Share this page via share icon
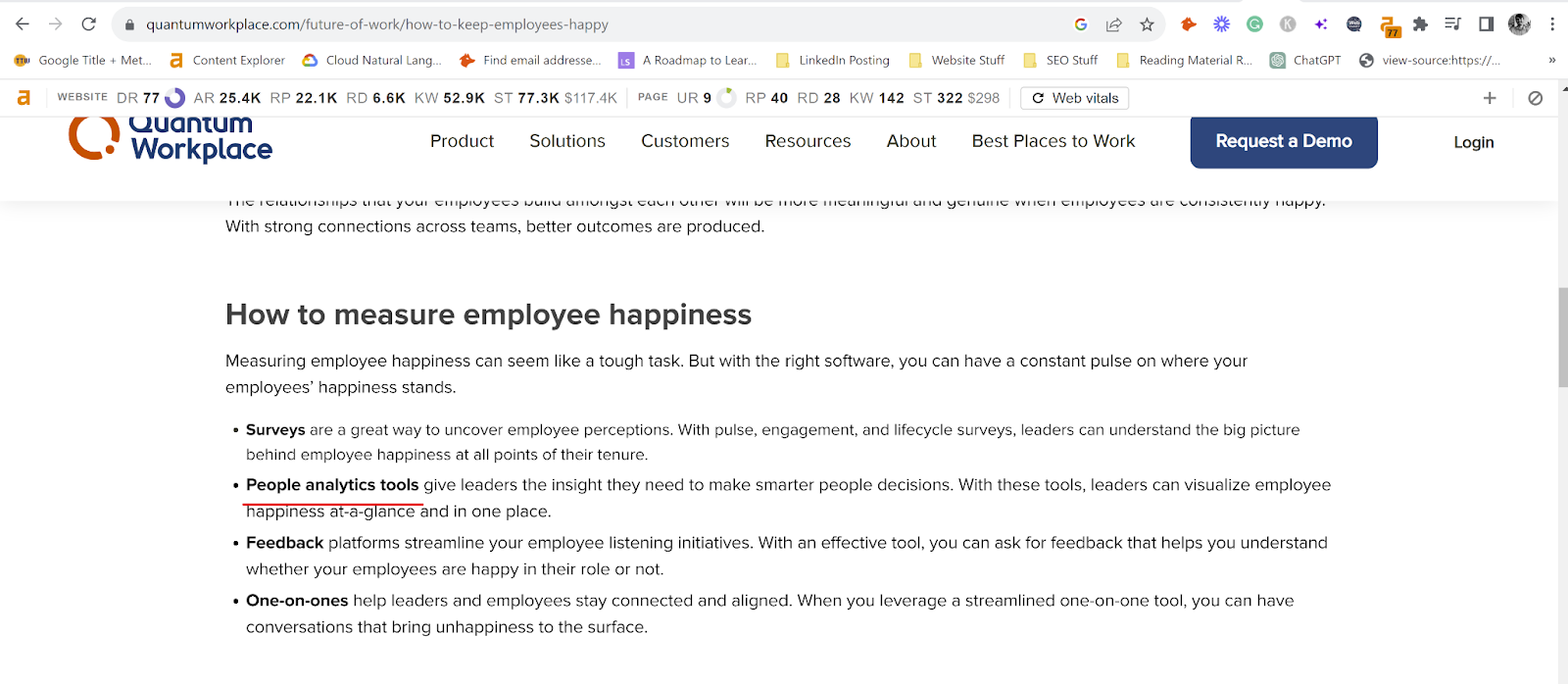1568x684 pixels. [x=1114, y=24]
